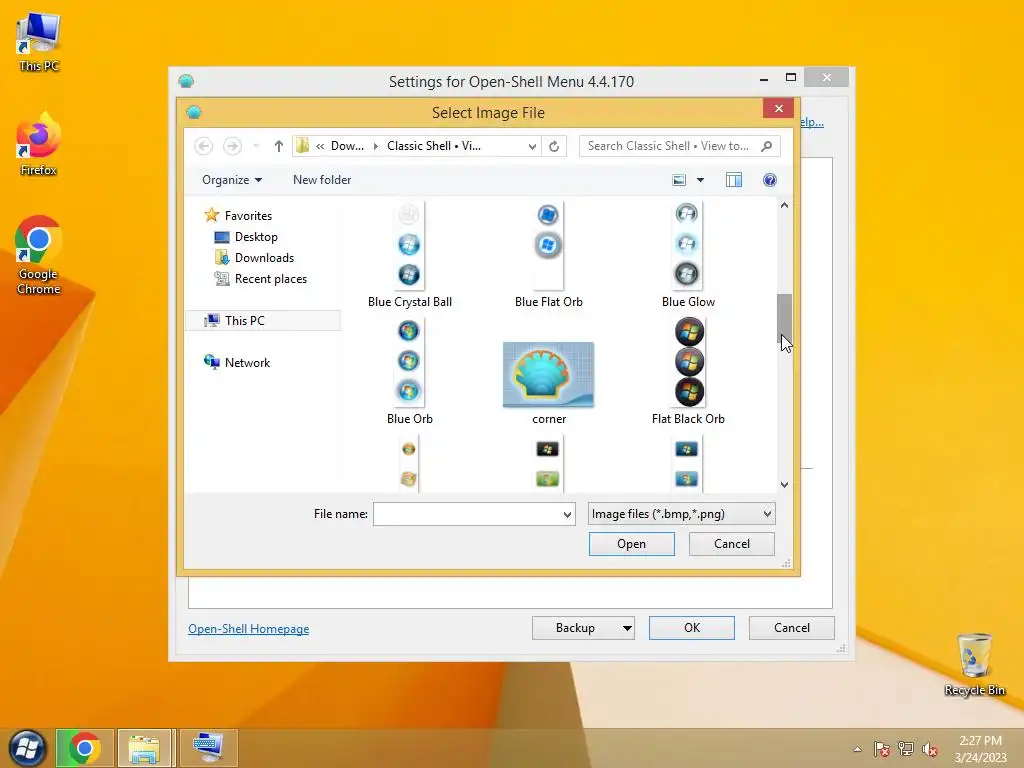The height and width of the screenshot is (768, 1024).
Task: Click the Help link in Settings window
Action: point(812,122)
